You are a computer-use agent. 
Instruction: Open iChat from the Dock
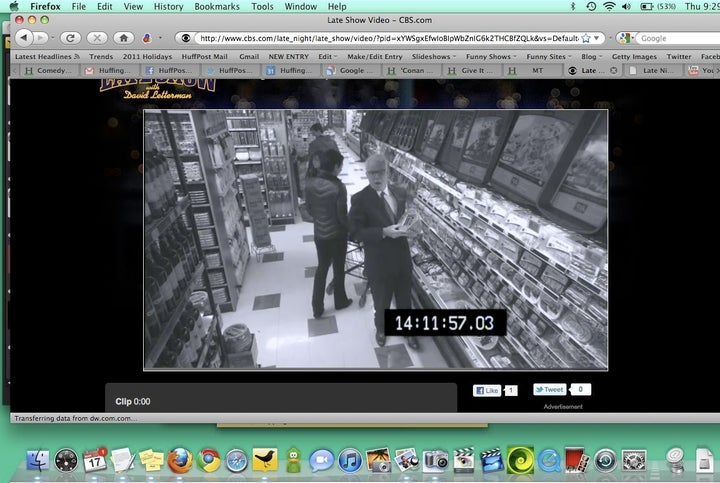(x=321, y=460)
